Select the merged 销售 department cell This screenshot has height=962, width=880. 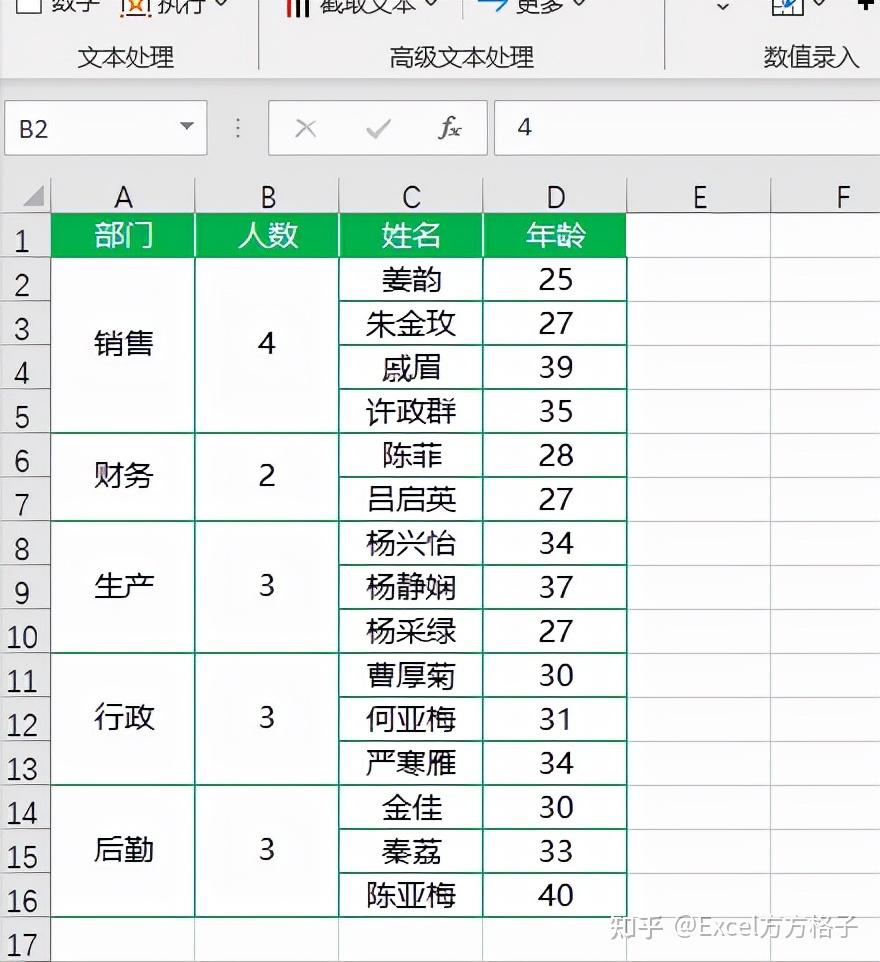point(123,345)
